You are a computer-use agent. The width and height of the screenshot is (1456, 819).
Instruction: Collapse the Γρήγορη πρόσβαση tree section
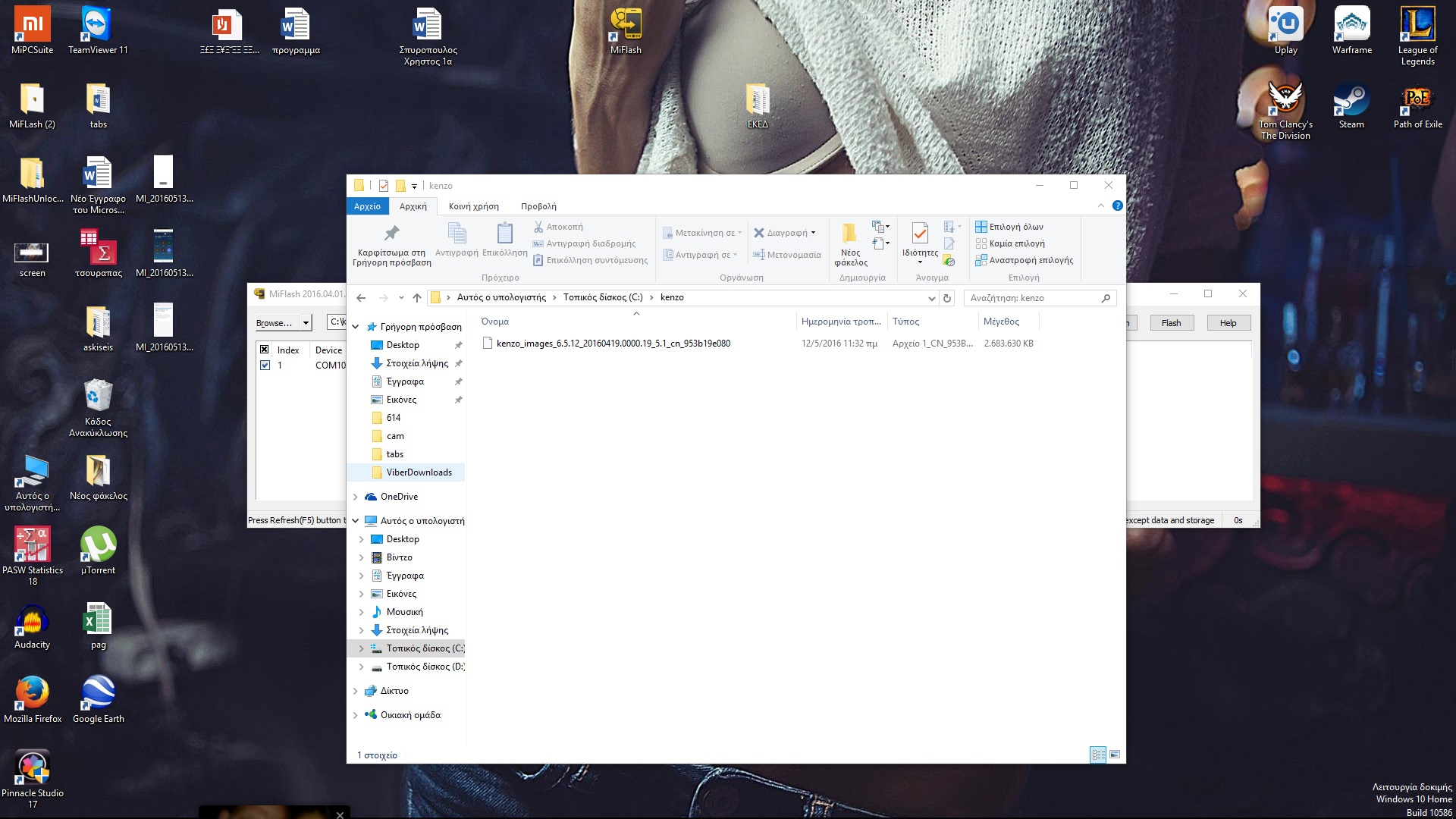356,327
